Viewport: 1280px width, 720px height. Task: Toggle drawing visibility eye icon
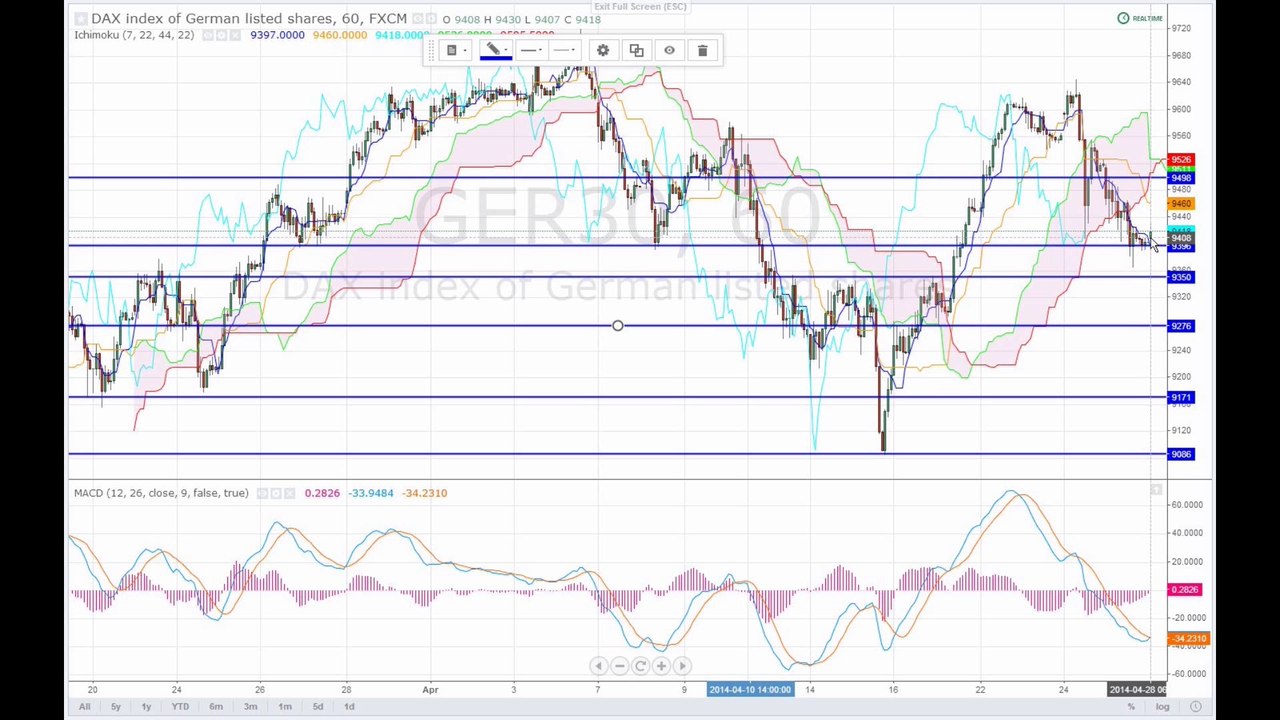pos(669,50)
